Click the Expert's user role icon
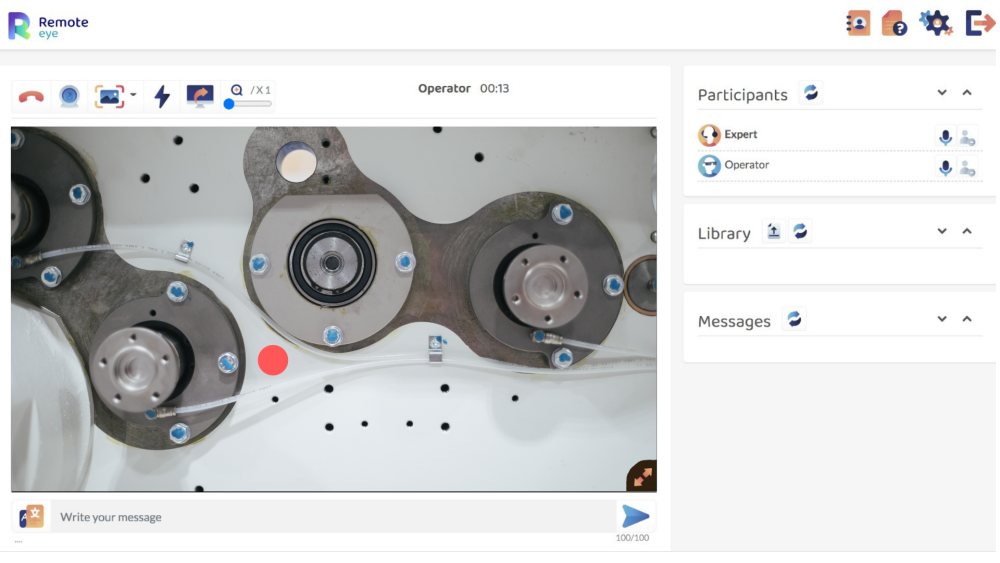Image resolution: width=1000 pixels, height=563 pixels. (967, 137)
